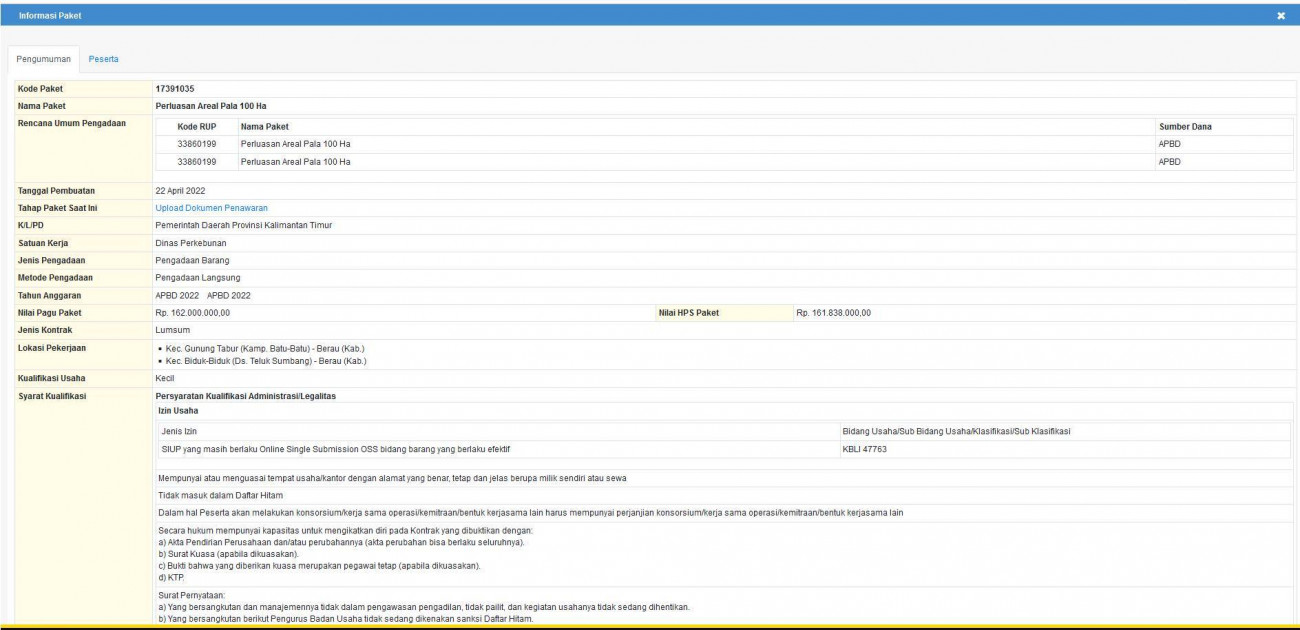Click the KBLI 47763 cell
1300x630 pixels.
pos(865,449)
